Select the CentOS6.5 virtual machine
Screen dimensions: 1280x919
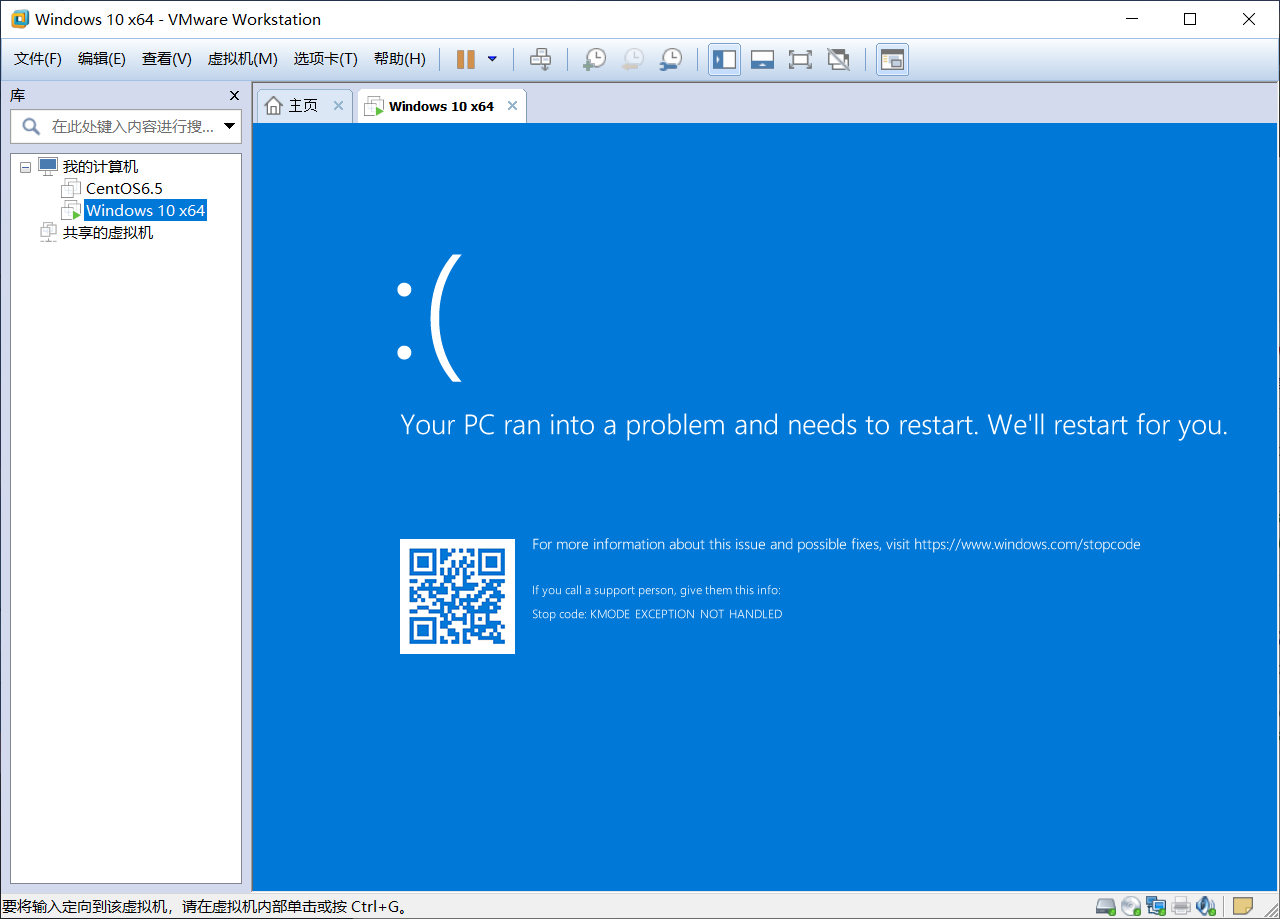click(x=124, y=188)
